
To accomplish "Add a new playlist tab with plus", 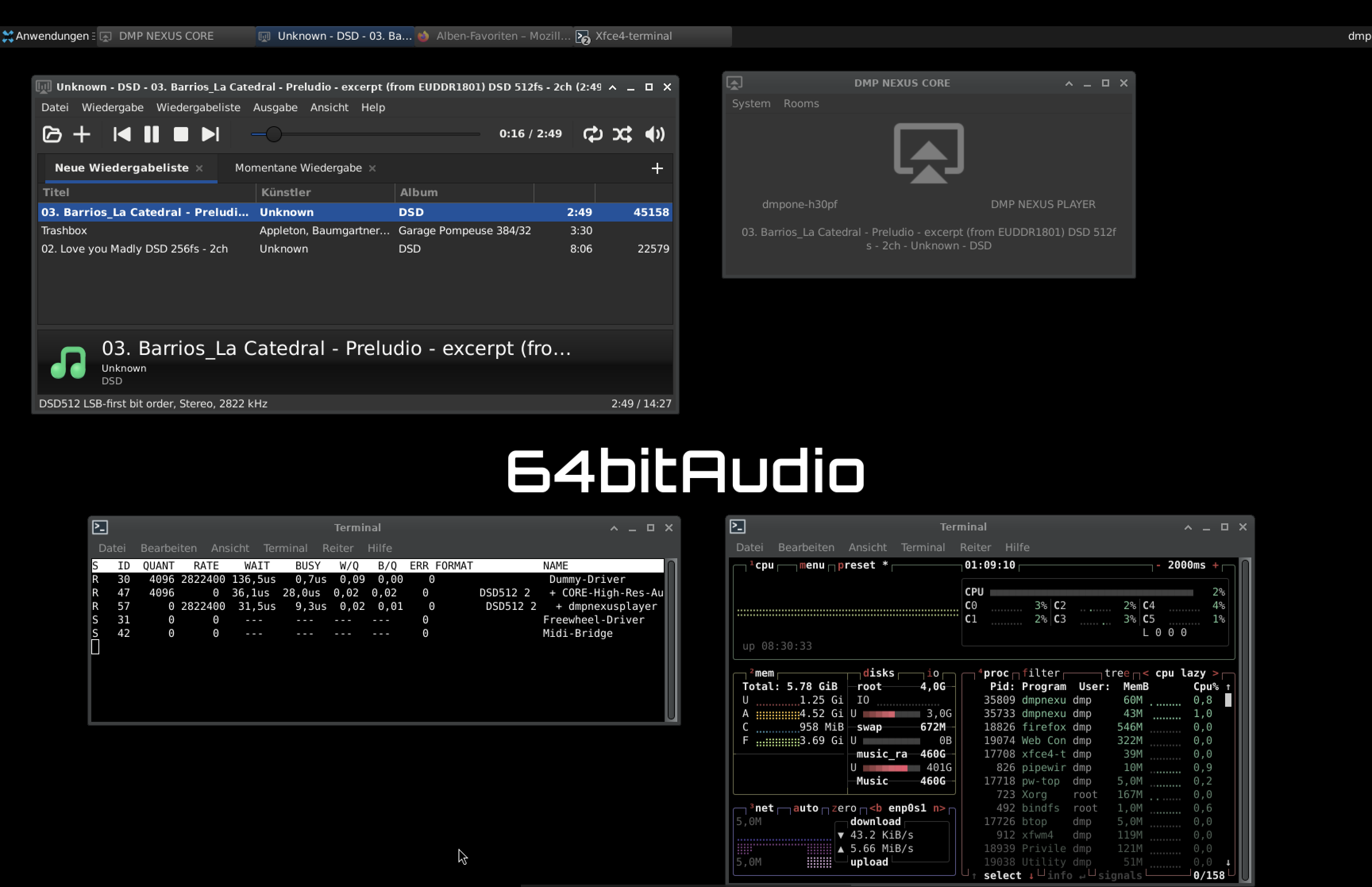I will [x=657, y=168].
